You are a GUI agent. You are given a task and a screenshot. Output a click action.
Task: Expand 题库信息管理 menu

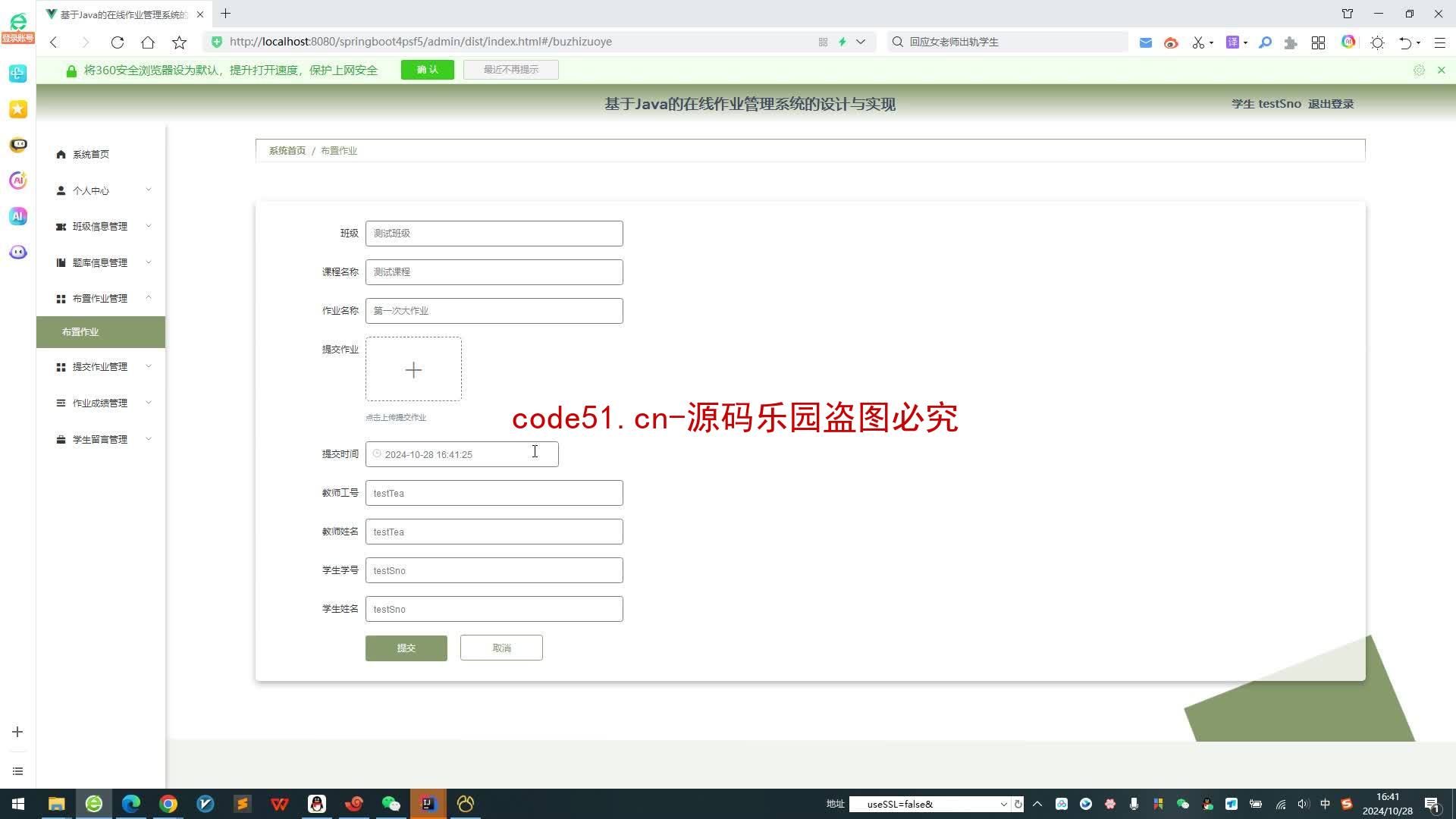pyautogui.click(x=101, y=262)
